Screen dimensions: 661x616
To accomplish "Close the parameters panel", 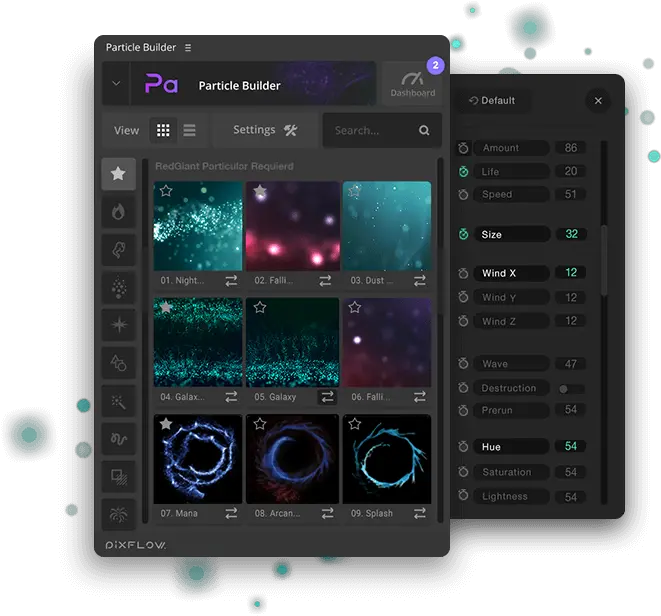I will click(598, 101).
